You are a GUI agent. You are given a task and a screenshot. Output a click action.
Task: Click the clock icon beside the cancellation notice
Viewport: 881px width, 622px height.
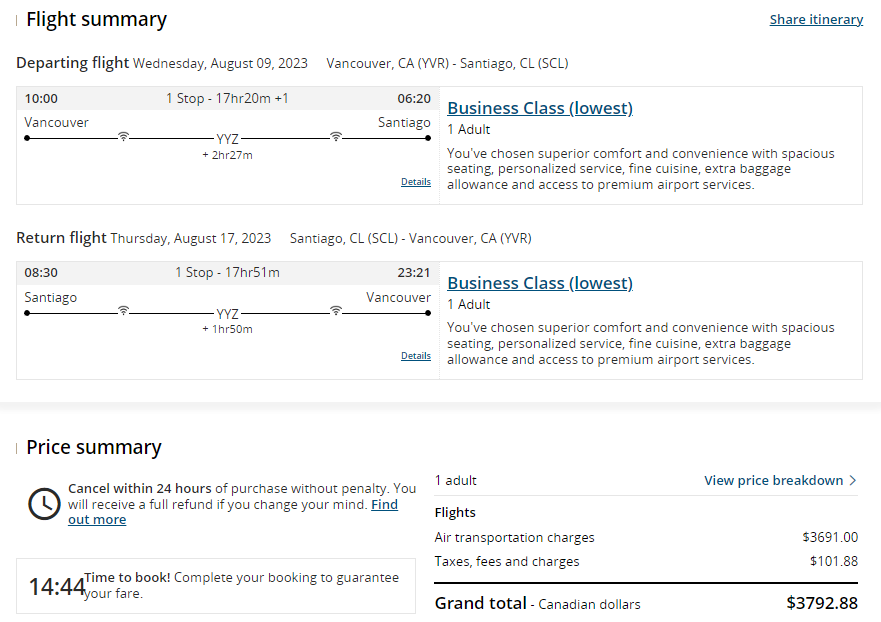coord(44,504)
